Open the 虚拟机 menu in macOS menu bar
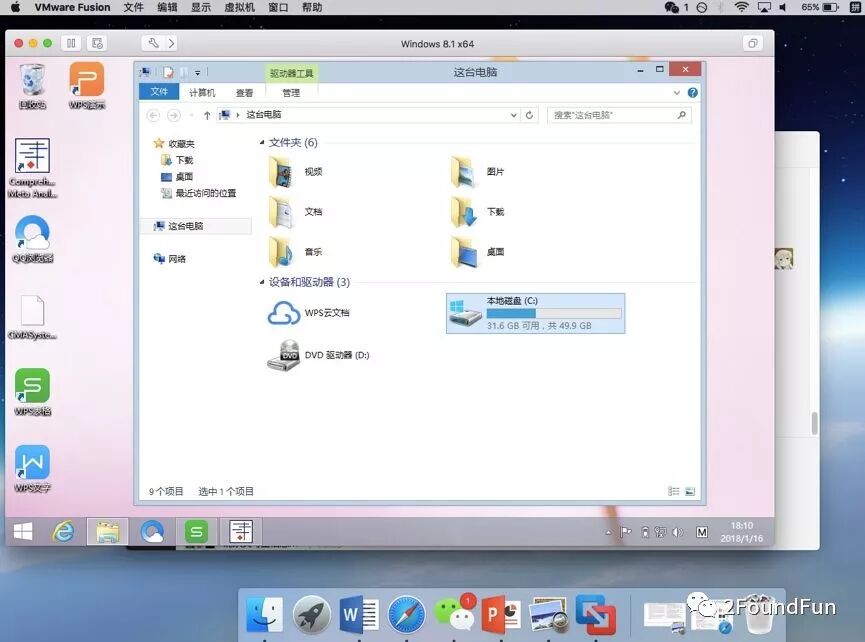The image size is (865, 642). coord(239,7)
